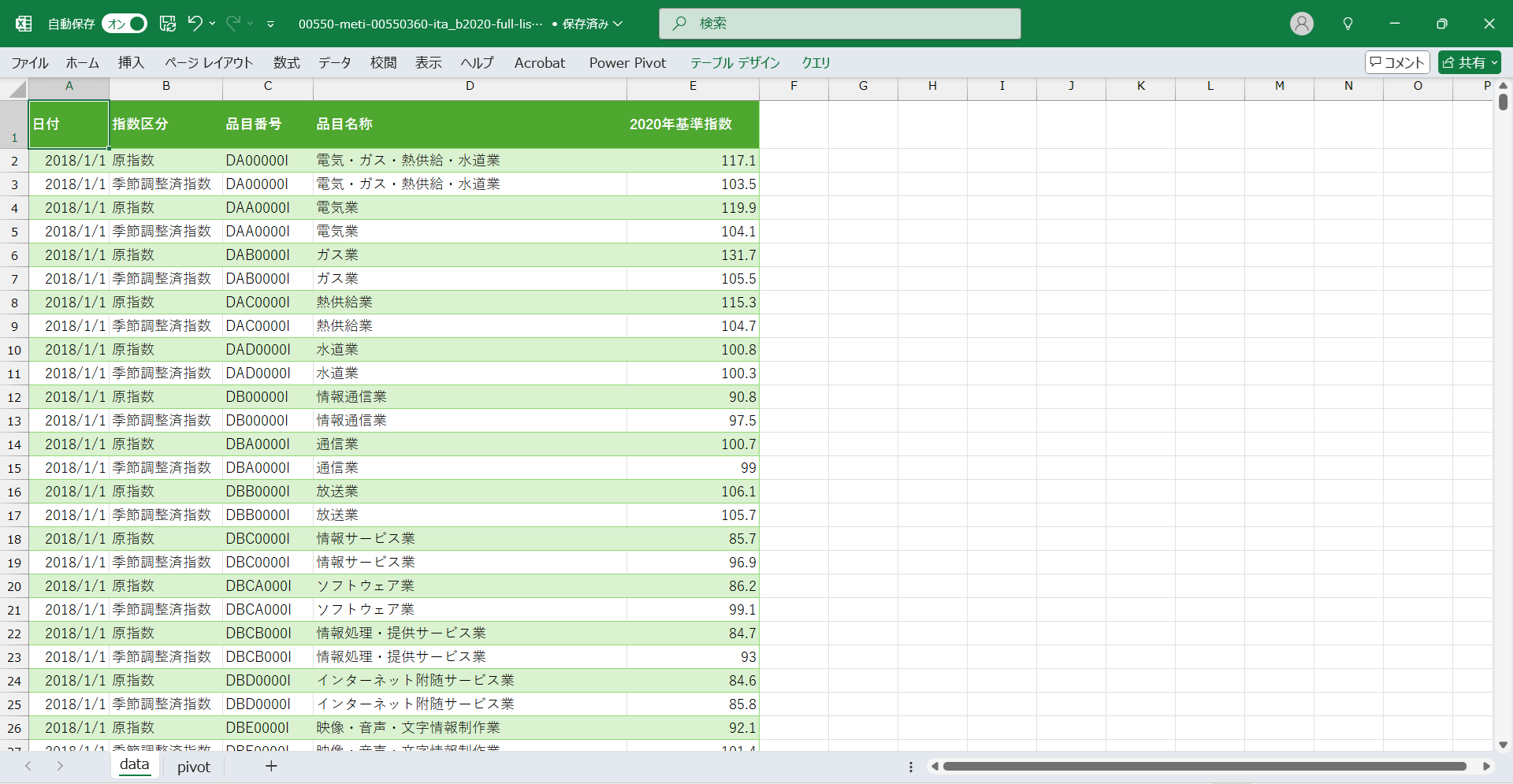The width and height of the screenshot is (1513, 784).
Task: Click the lightbulb help icon
Action: 1348,24
